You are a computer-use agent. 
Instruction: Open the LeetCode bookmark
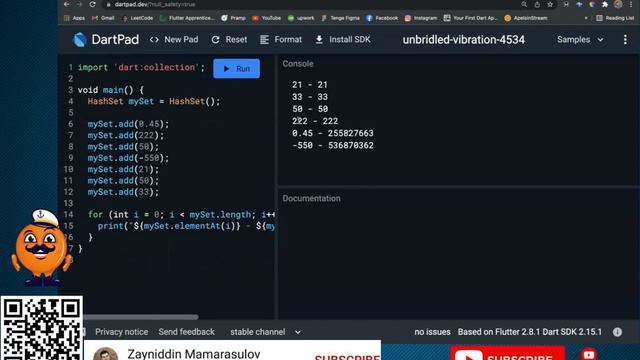pyautogui.click(x=138, y=18)
